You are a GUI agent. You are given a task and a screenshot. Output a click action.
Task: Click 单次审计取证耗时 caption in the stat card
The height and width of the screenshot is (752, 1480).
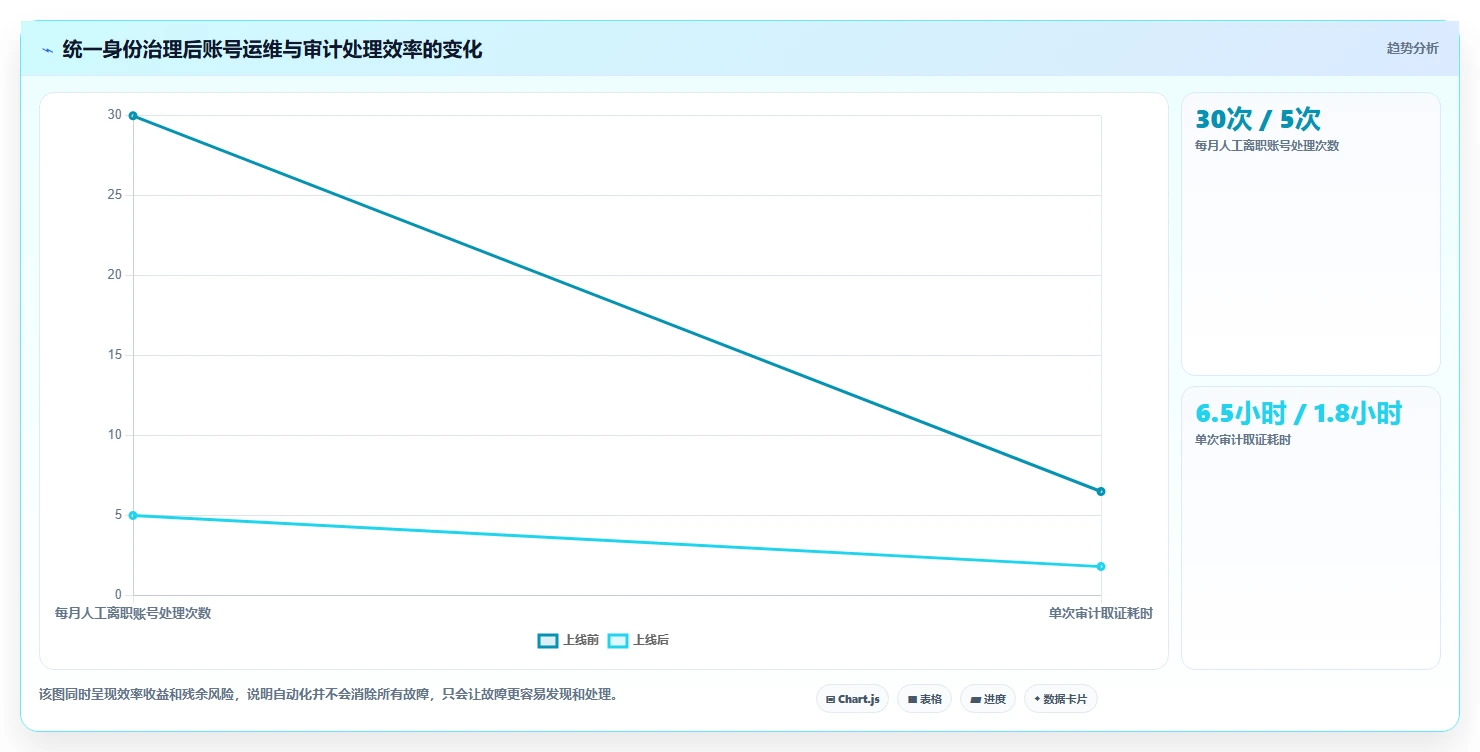pos(1243,440)
